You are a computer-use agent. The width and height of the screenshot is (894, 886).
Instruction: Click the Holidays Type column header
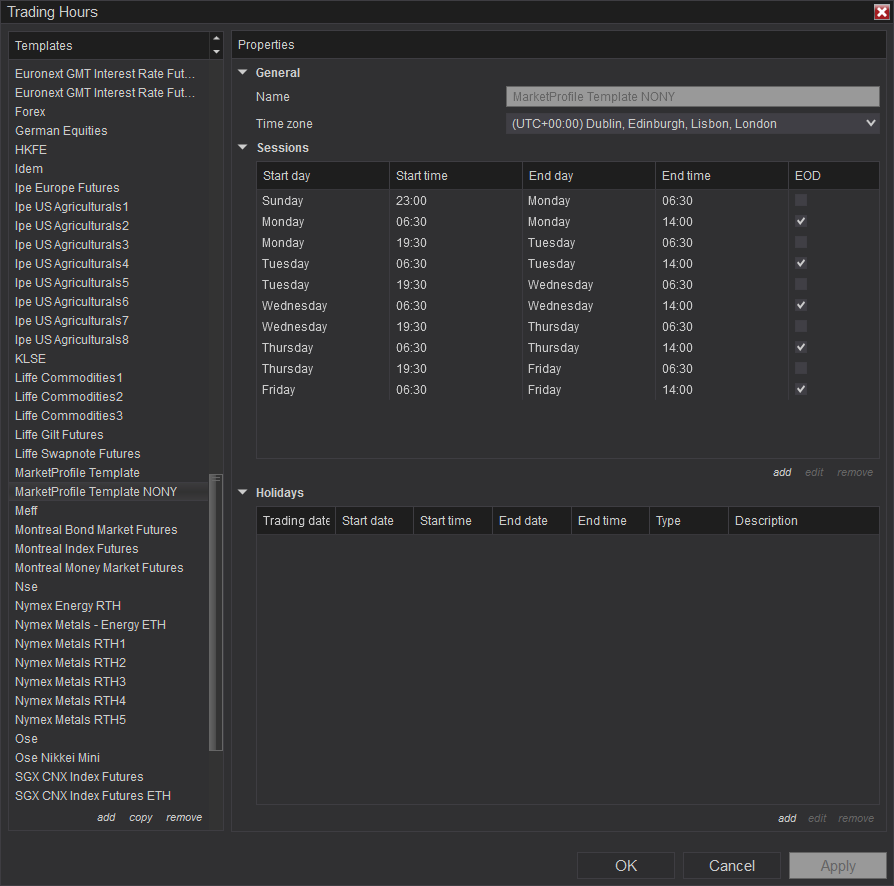pyautogui.click(x=688, y=521)
